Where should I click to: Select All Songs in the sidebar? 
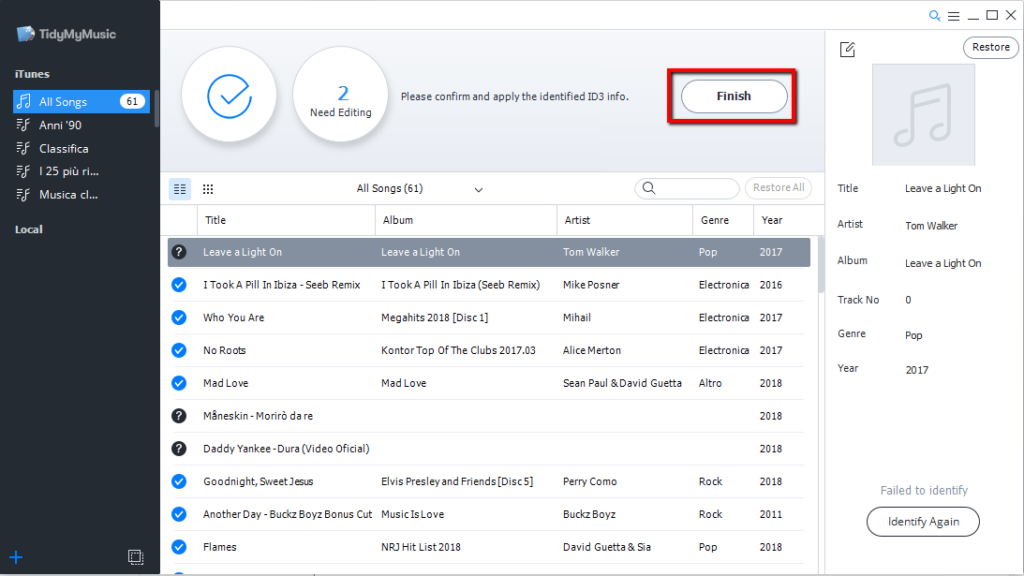(x=81, y=101)
